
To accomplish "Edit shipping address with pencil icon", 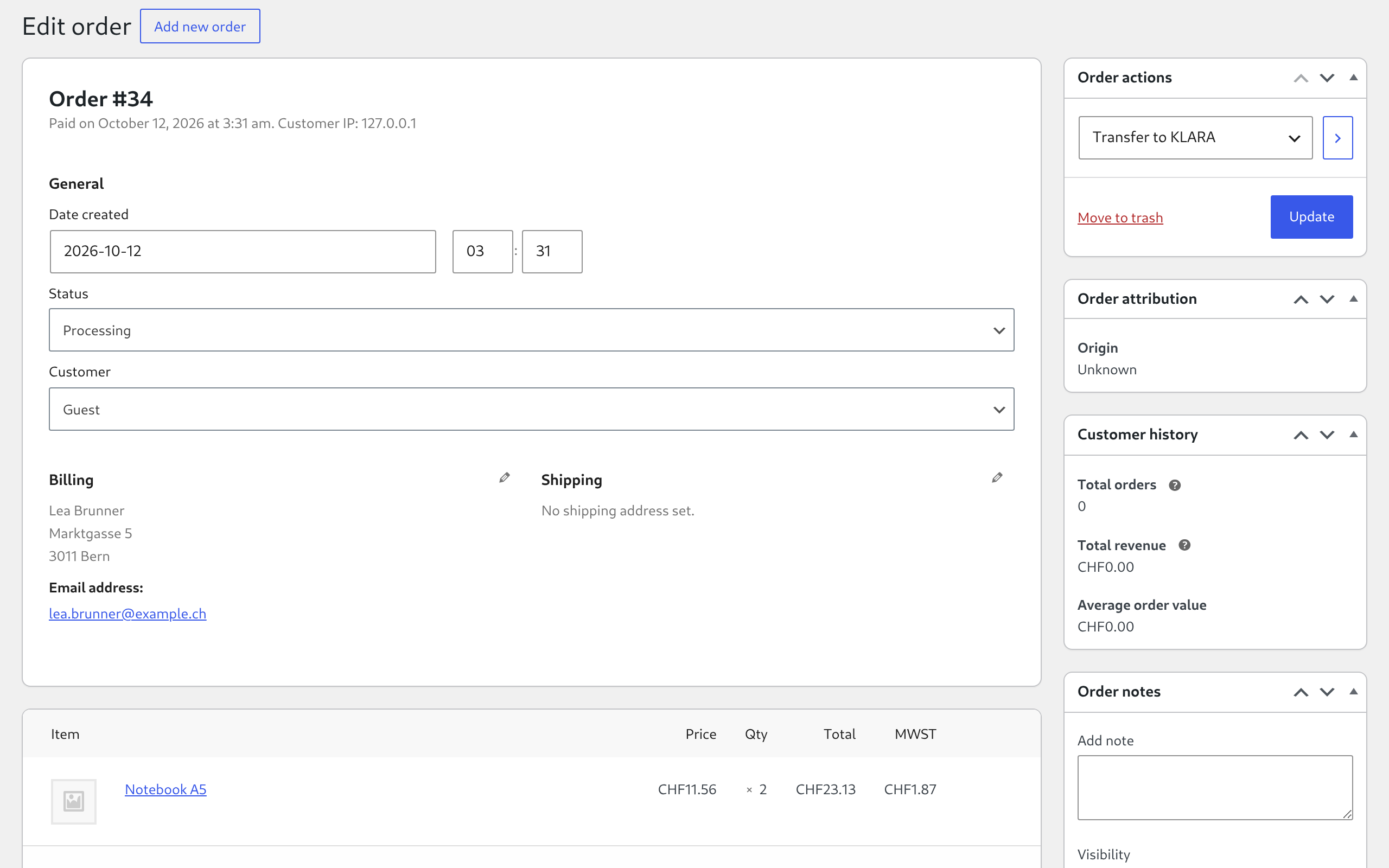I will 997,477.
